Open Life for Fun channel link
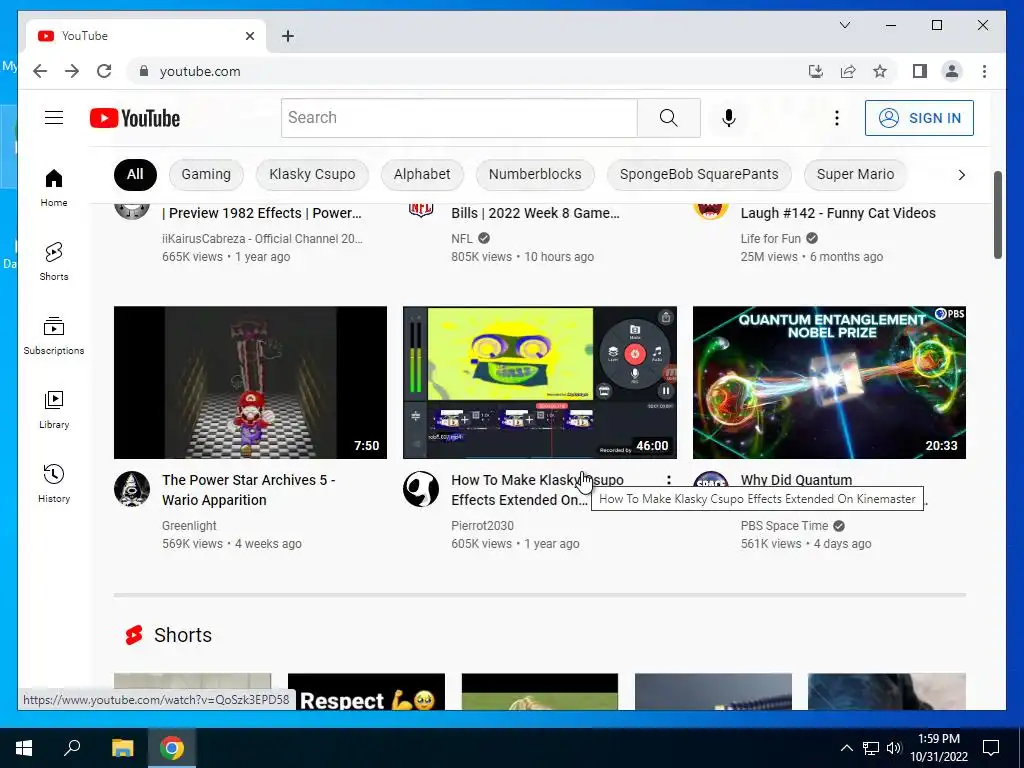Screen dimensions: 1024x768 pos(771,238)
